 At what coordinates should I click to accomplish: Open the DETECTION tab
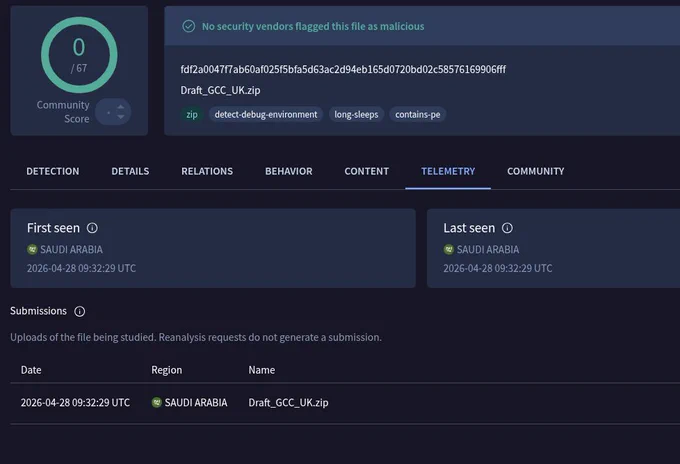pyautogui.click(x=53, y=171)
